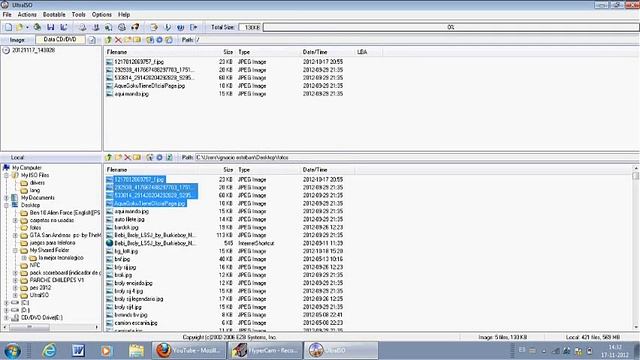Open Microsoft Word from the taskbar
The width and height of the screenshot is (640, 360).
(x=78, y=351)
